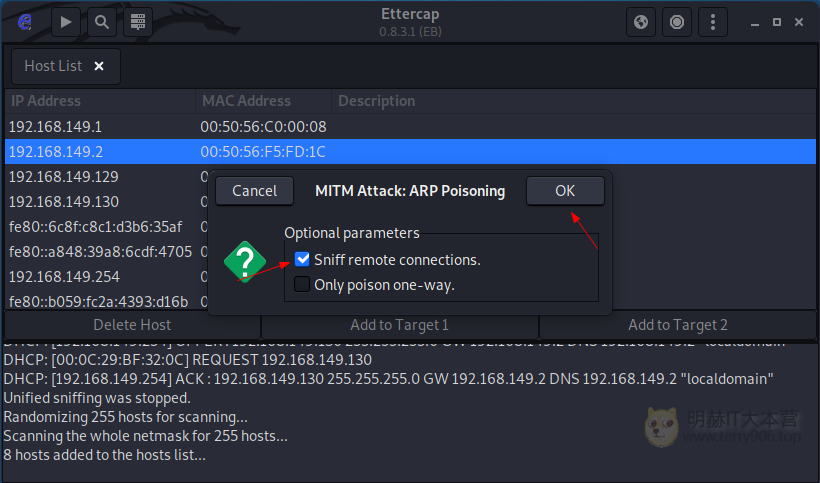Confirm ARP Poisoning with OK
Image resolution: width=820 pixels, height=483 pixels.
pyautogui.click(x=565, y=191)
